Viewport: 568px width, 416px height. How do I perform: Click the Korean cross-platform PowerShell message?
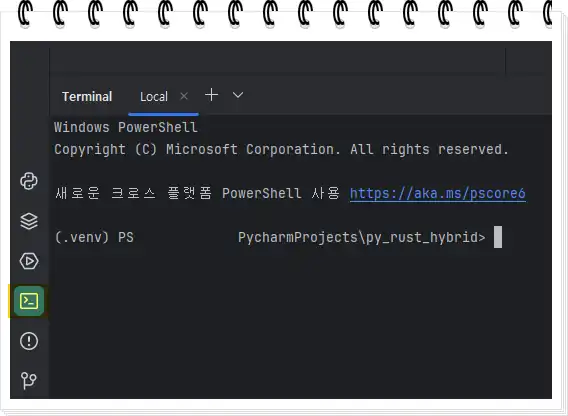pyautogui.click(x=197, y=193)
